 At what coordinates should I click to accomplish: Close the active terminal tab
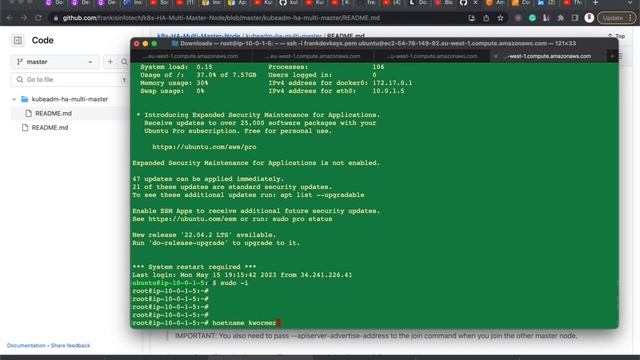(x=496, y=56)
